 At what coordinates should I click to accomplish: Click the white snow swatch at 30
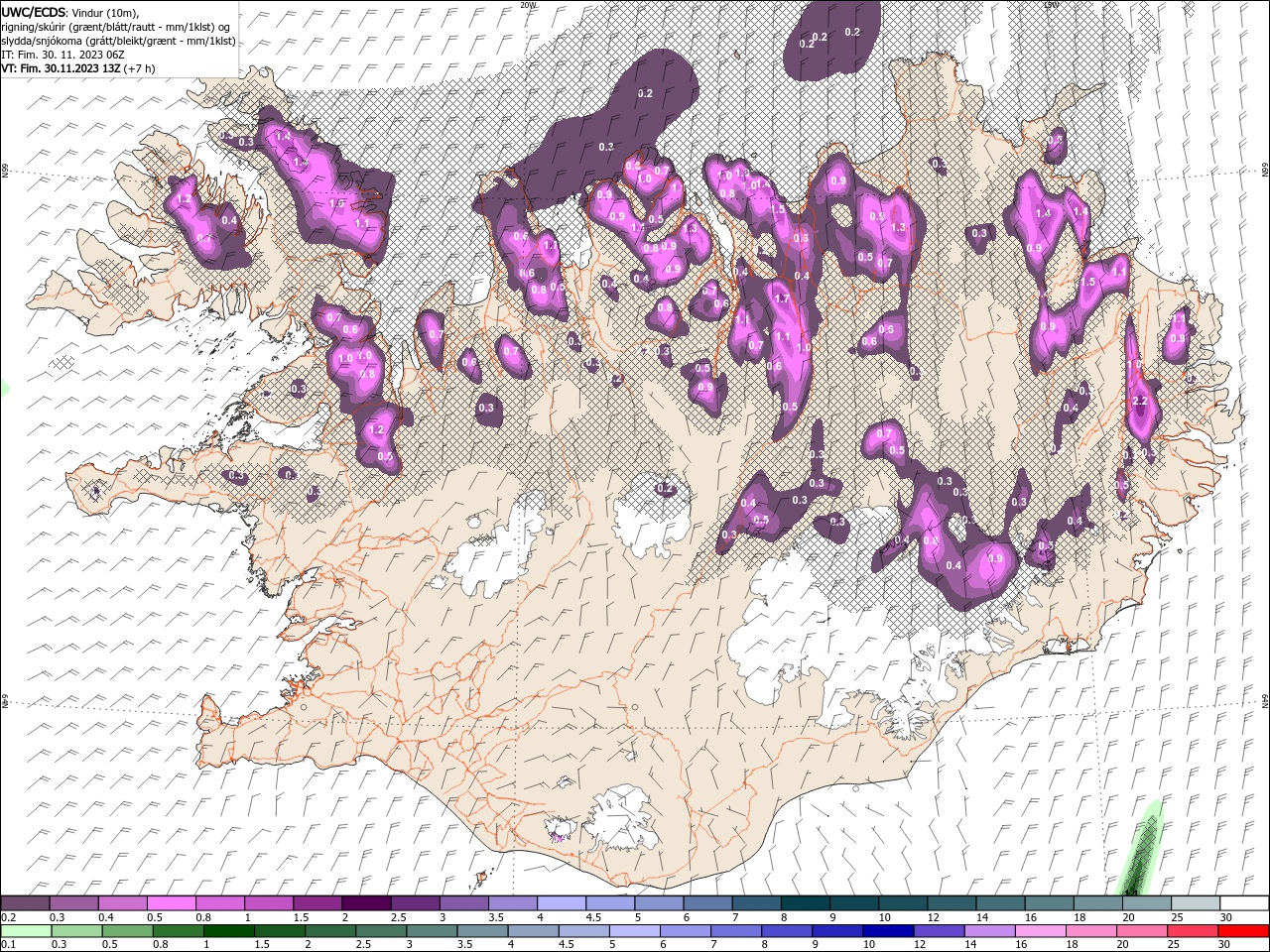pyautogui.click(x=1242, y=903)
